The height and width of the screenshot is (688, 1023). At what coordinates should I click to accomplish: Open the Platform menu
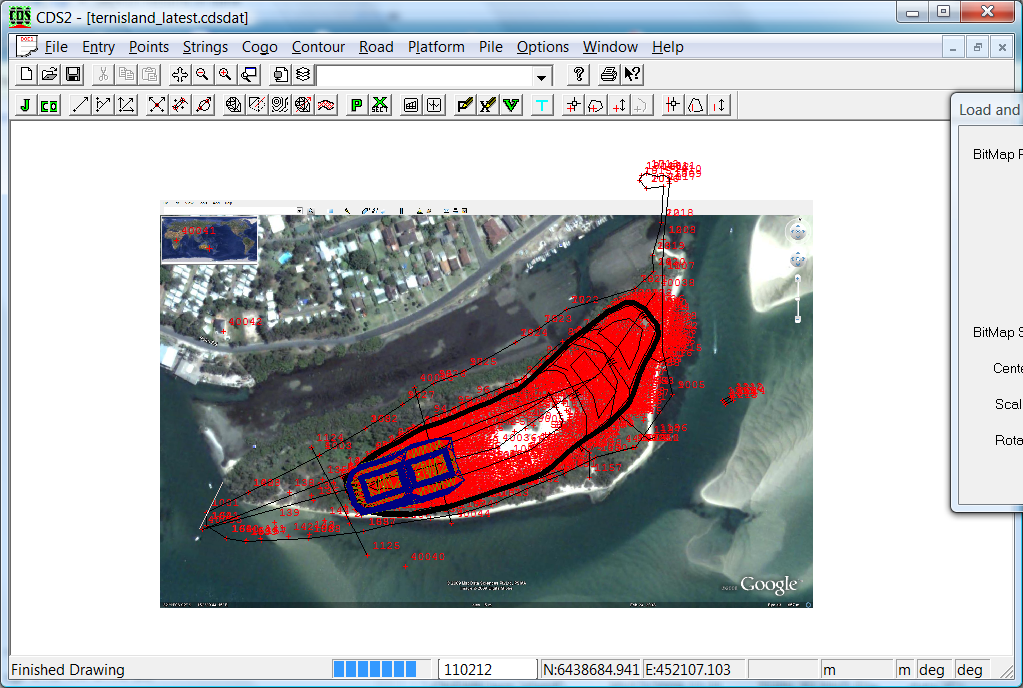[x=436, y=47]
